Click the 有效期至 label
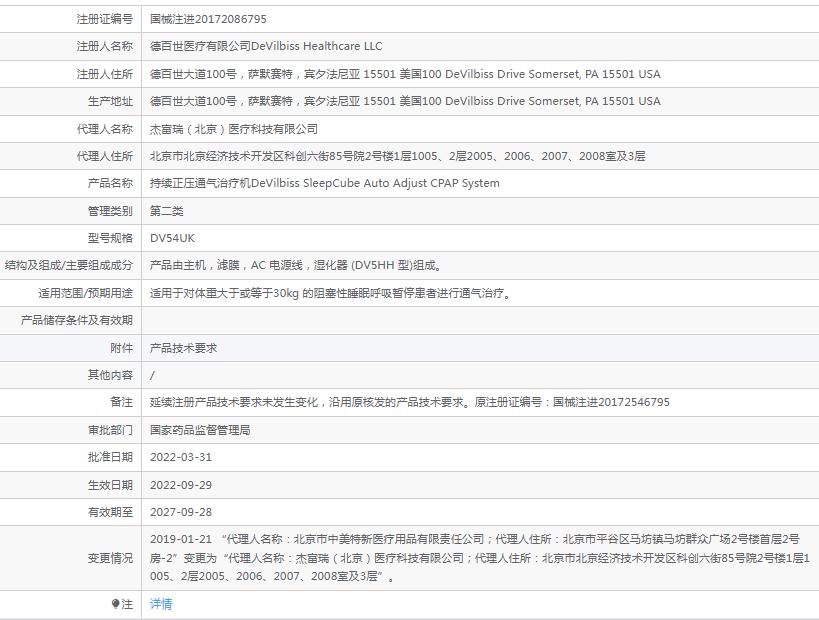Image resolution: width=819 pixels, height=620 pixels. [110, 512]
